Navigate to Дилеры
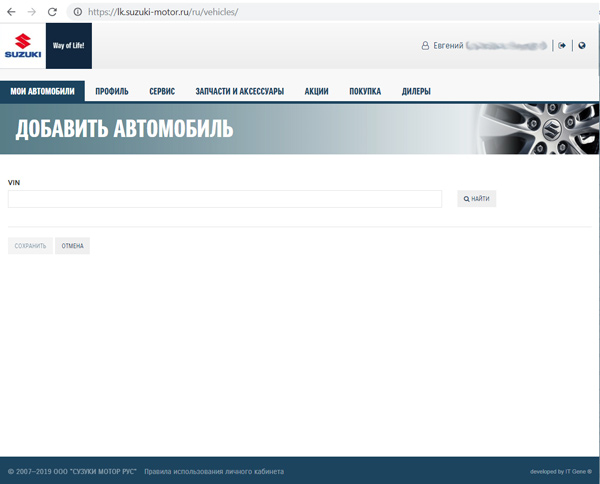Image resolution: width=600 pixels, height=484 pixels. pyautogui.click(x=416, y=91)
